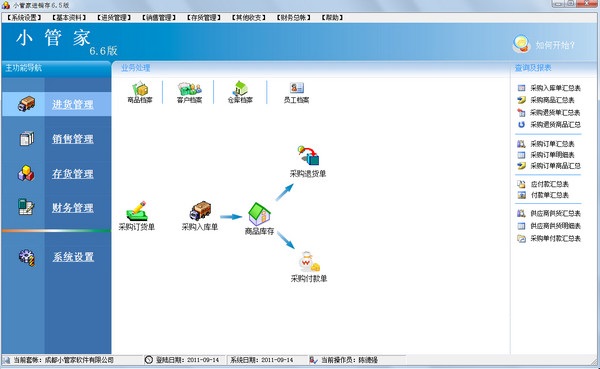Screen dimensions: 600x369
Task: Open the 客户档案 customer archive icon
Action: click(189, 89)
